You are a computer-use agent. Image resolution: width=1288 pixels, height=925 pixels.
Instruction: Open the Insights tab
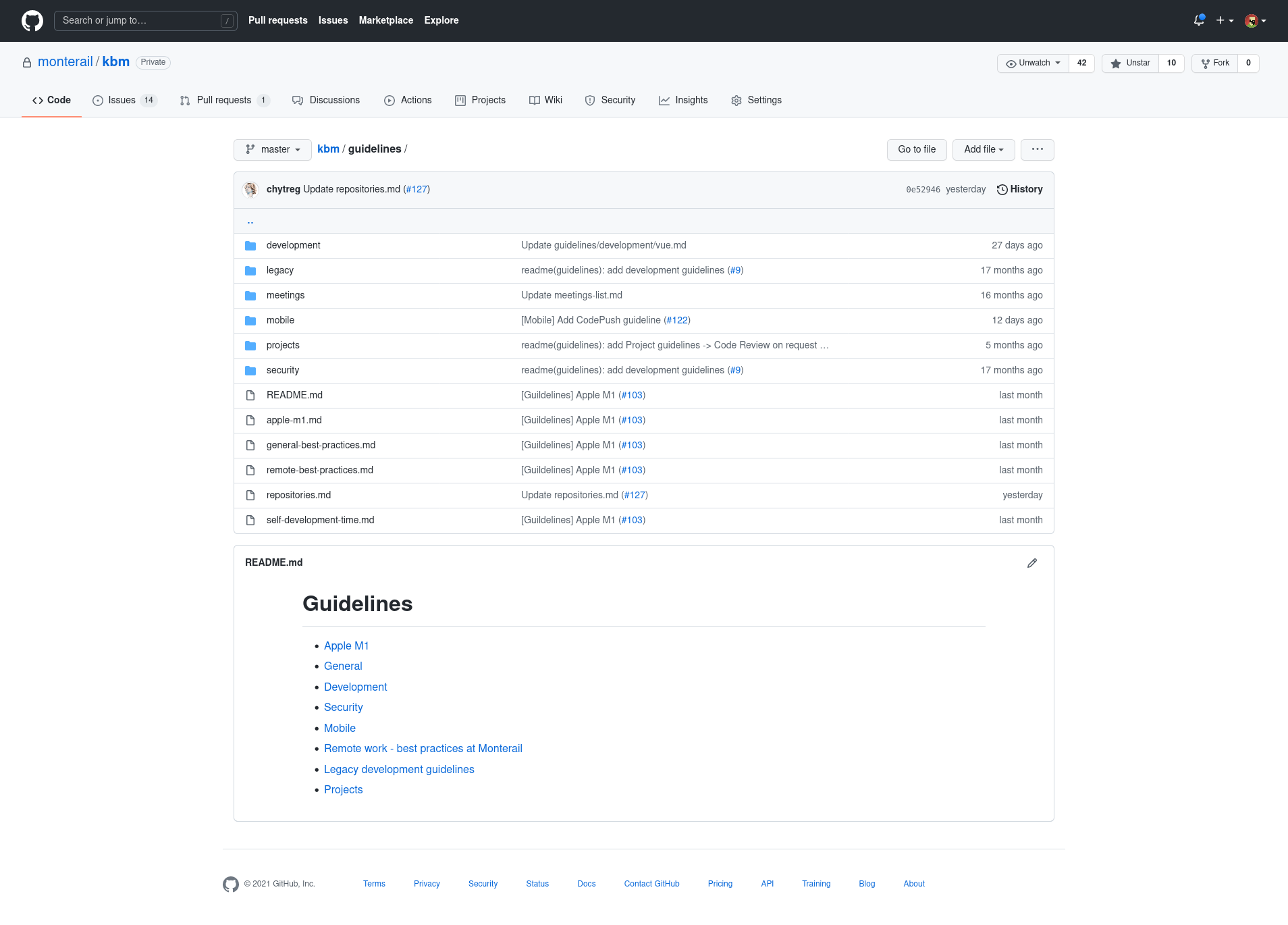(683, 100)
